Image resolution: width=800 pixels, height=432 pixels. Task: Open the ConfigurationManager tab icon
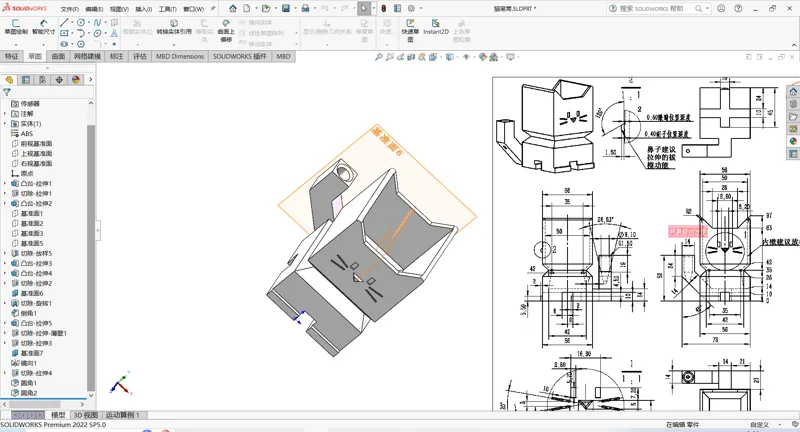coord(42,80)
